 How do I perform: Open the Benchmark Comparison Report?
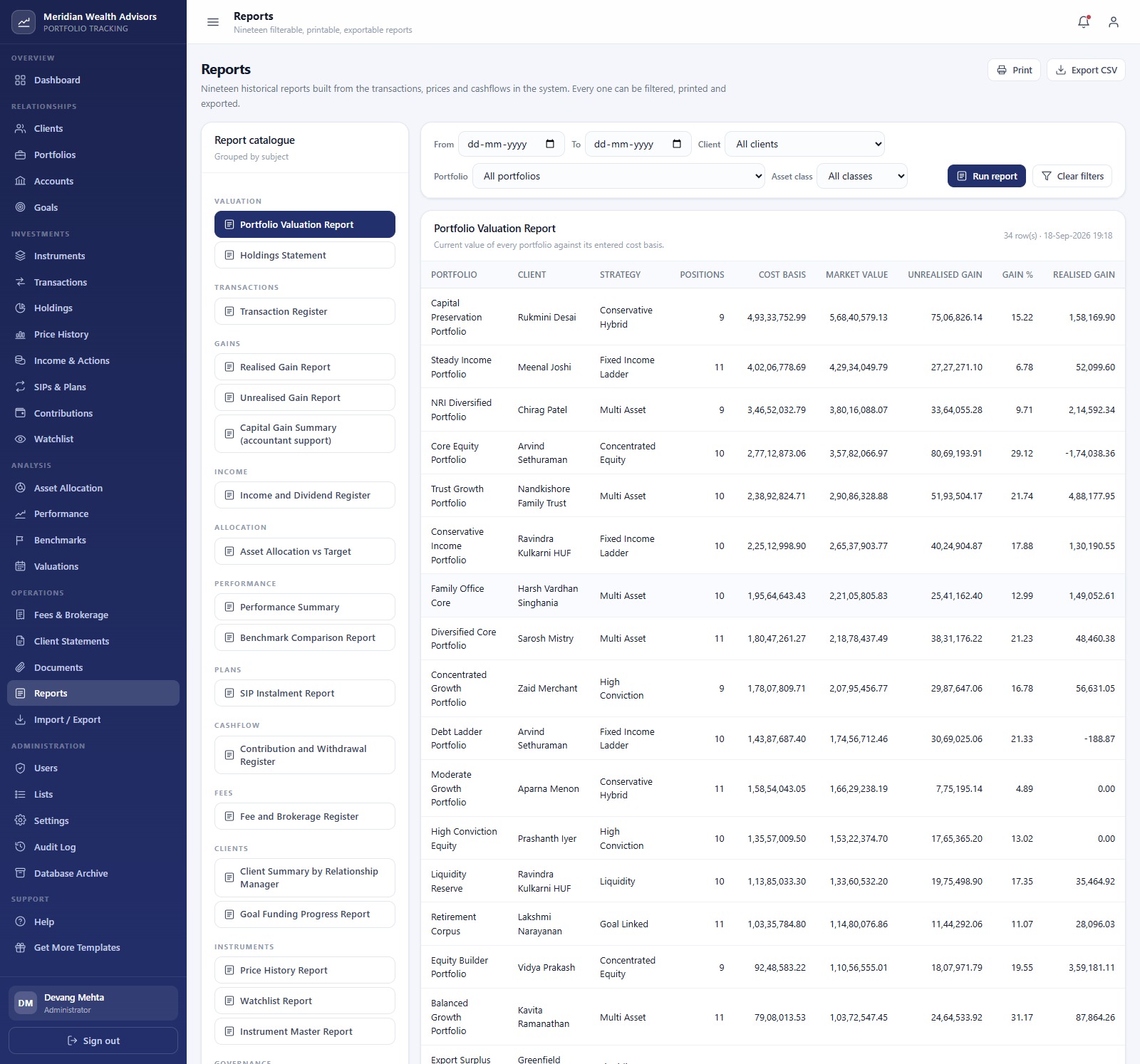pos(305,638)
